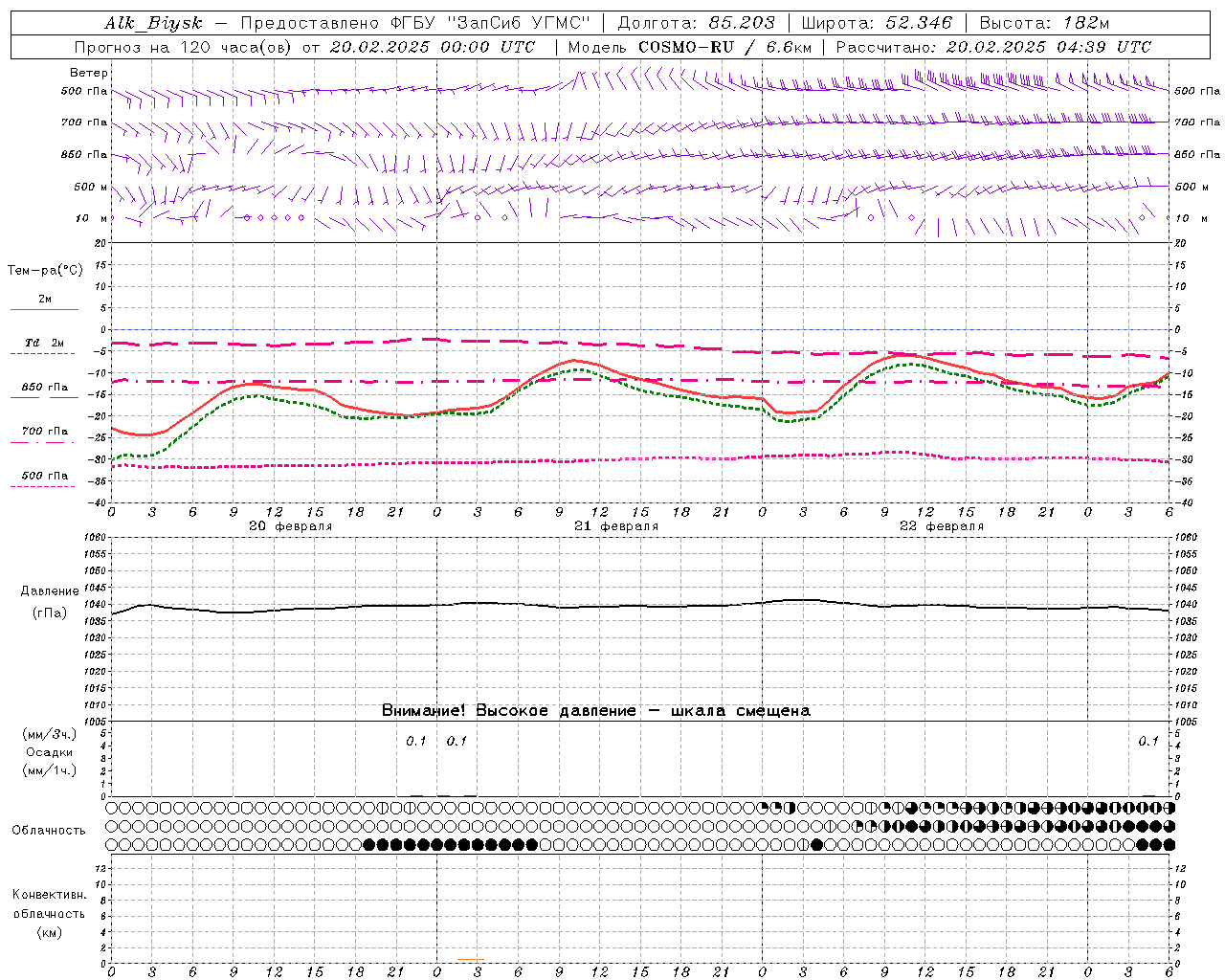
Task: Click the 'Осадки' precipitation panel label
Action: pyautogui.click(x=49, y=752)
